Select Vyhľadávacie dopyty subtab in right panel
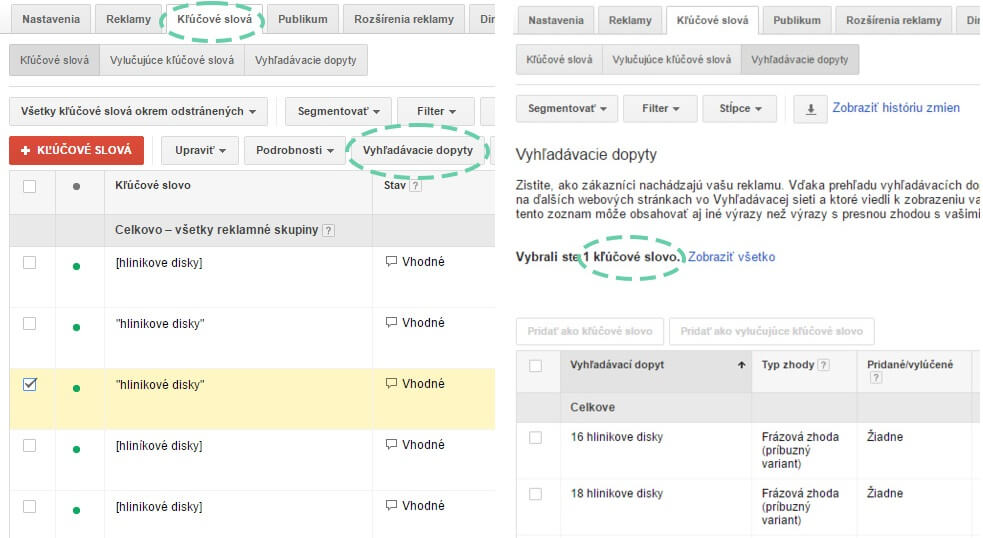The height and width of the screenshot is (538, 983). coord(799,60)
